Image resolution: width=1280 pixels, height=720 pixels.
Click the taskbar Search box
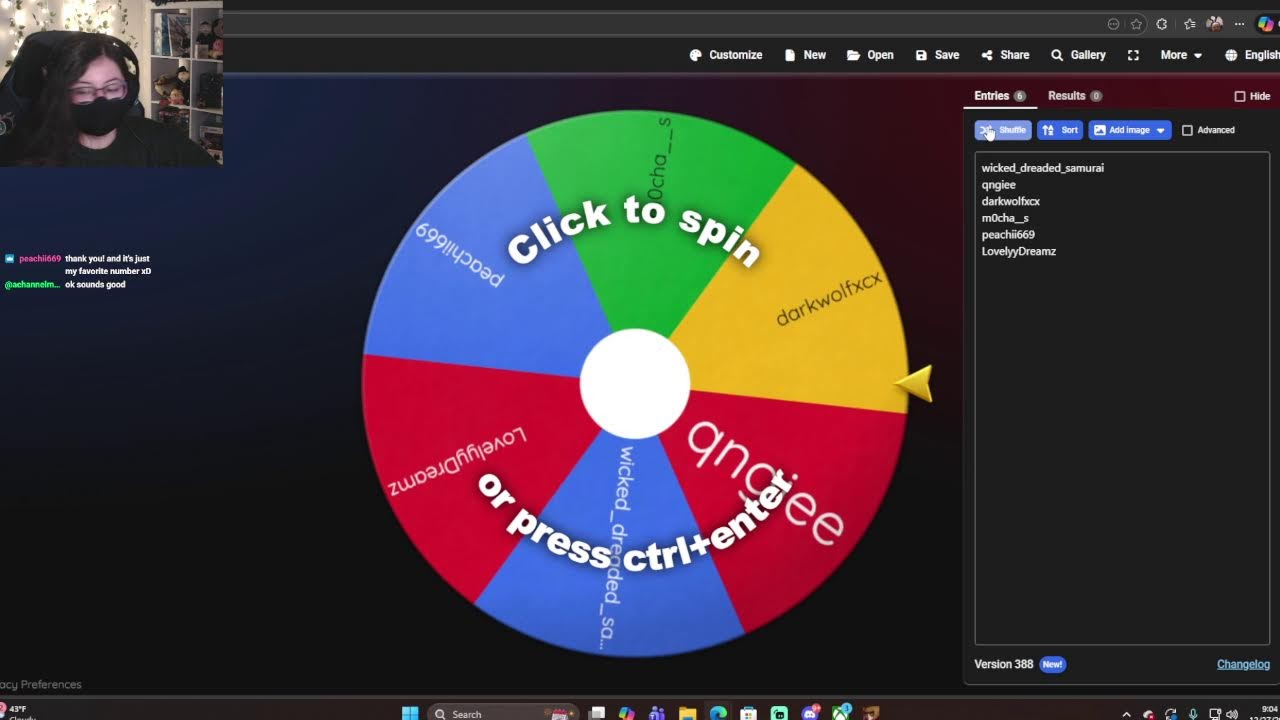coord(503,713)
